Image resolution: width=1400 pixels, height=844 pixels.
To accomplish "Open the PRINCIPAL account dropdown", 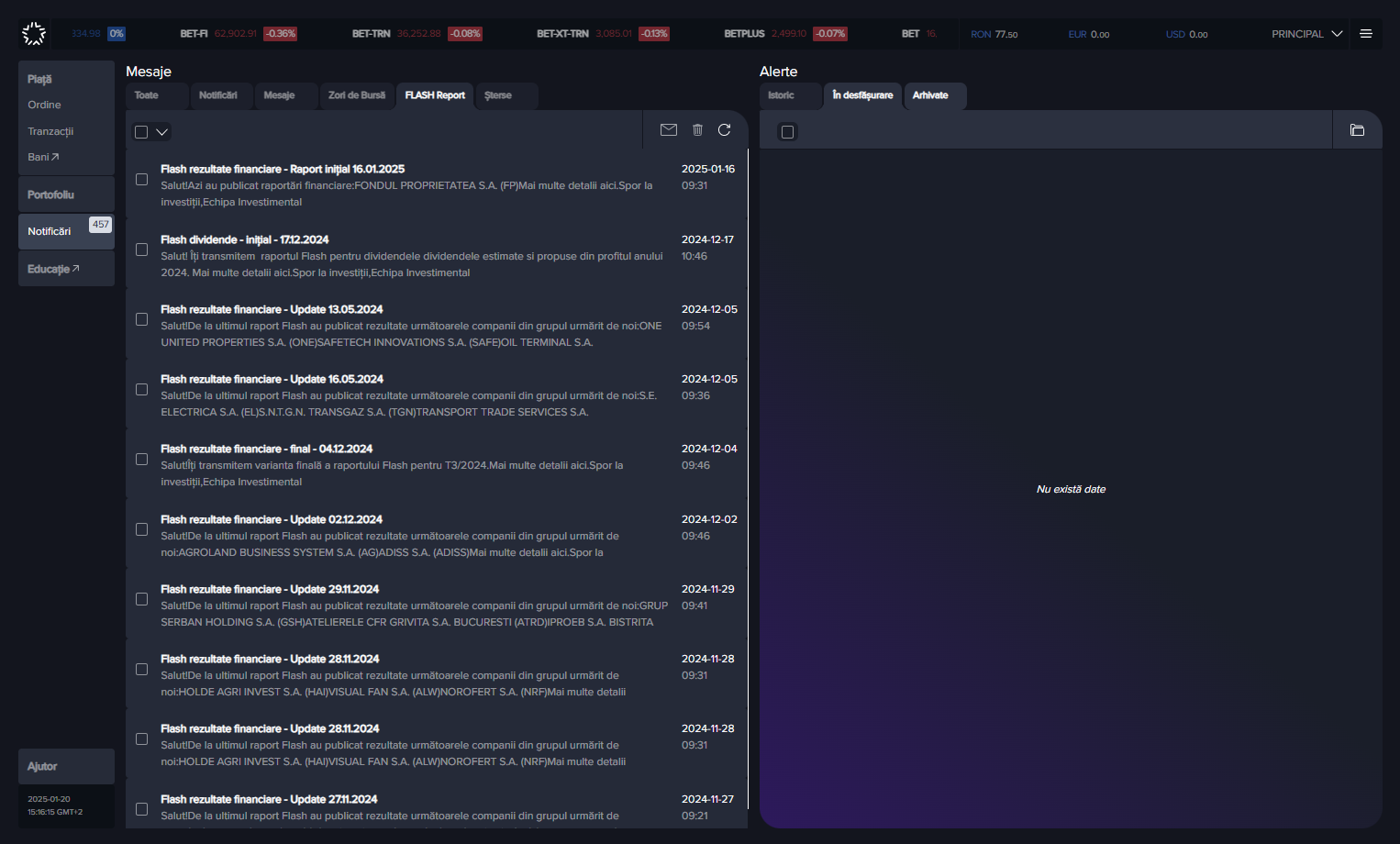I will (x=1306, y=34).
